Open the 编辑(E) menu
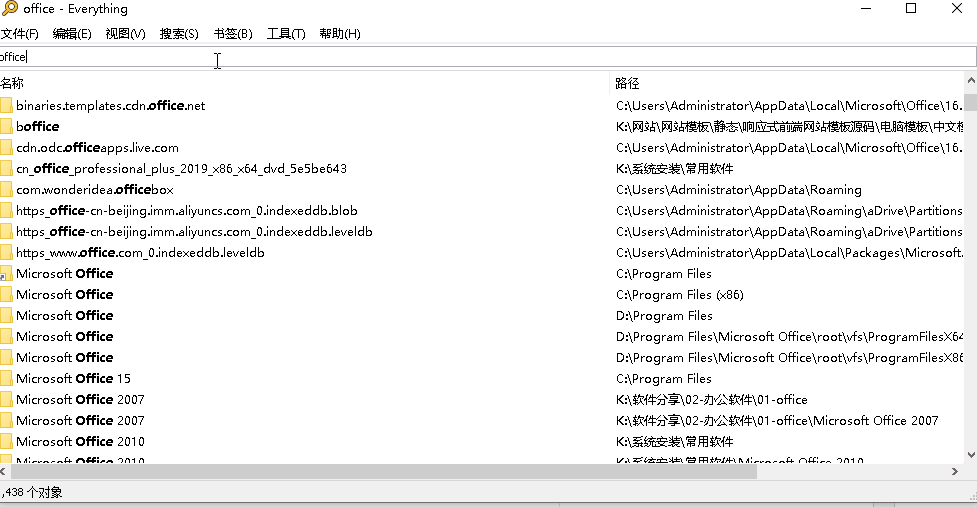977x507 pixels. click(71, 34)
